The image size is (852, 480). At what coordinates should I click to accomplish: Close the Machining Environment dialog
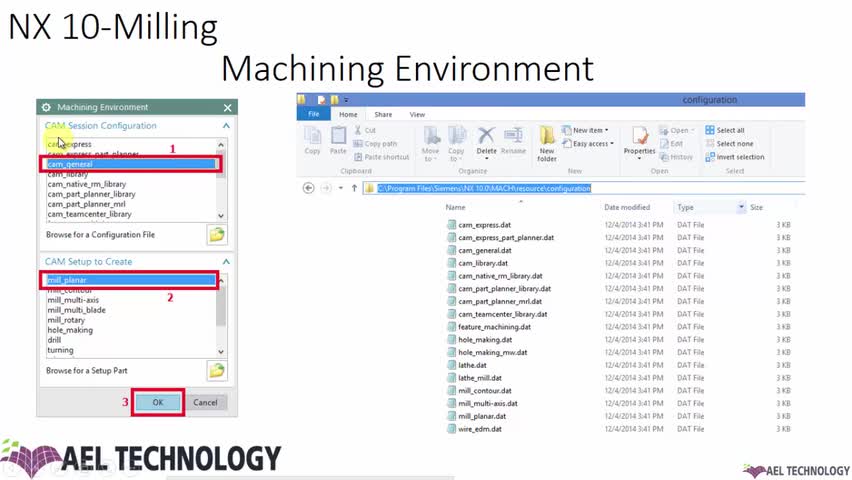(x=228, y=108)
